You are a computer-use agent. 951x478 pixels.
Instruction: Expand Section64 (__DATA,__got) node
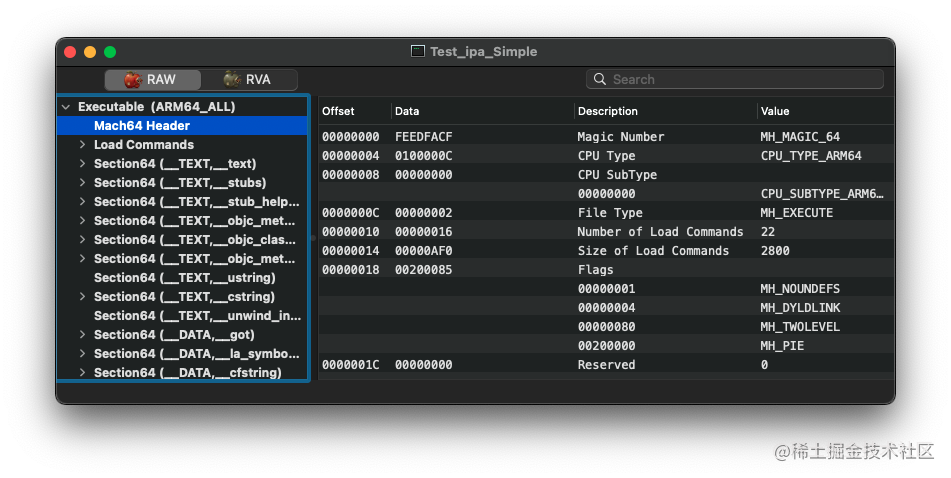[82, 334]
